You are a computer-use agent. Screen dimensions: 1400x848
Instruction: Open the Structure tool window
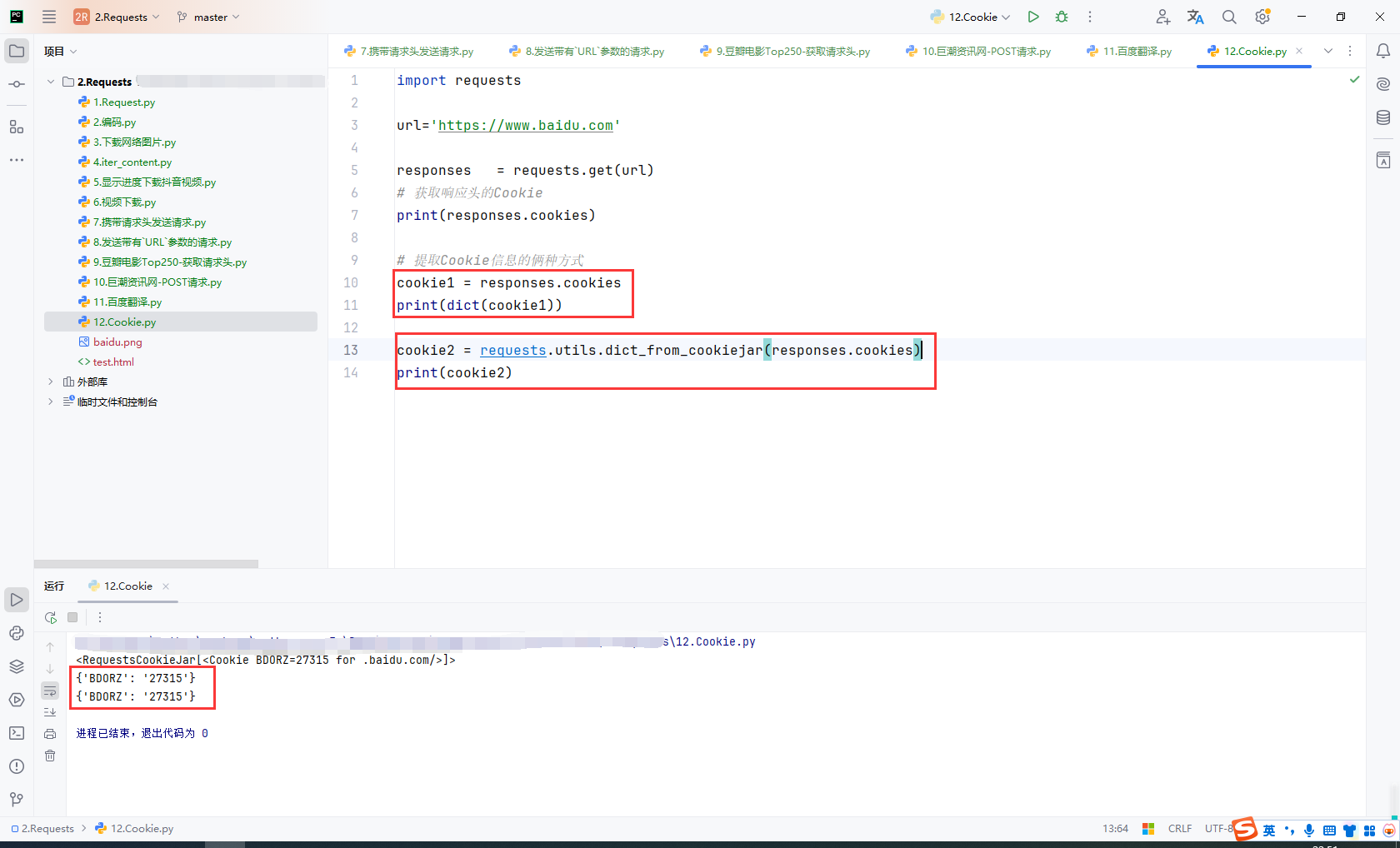[17, 127]
